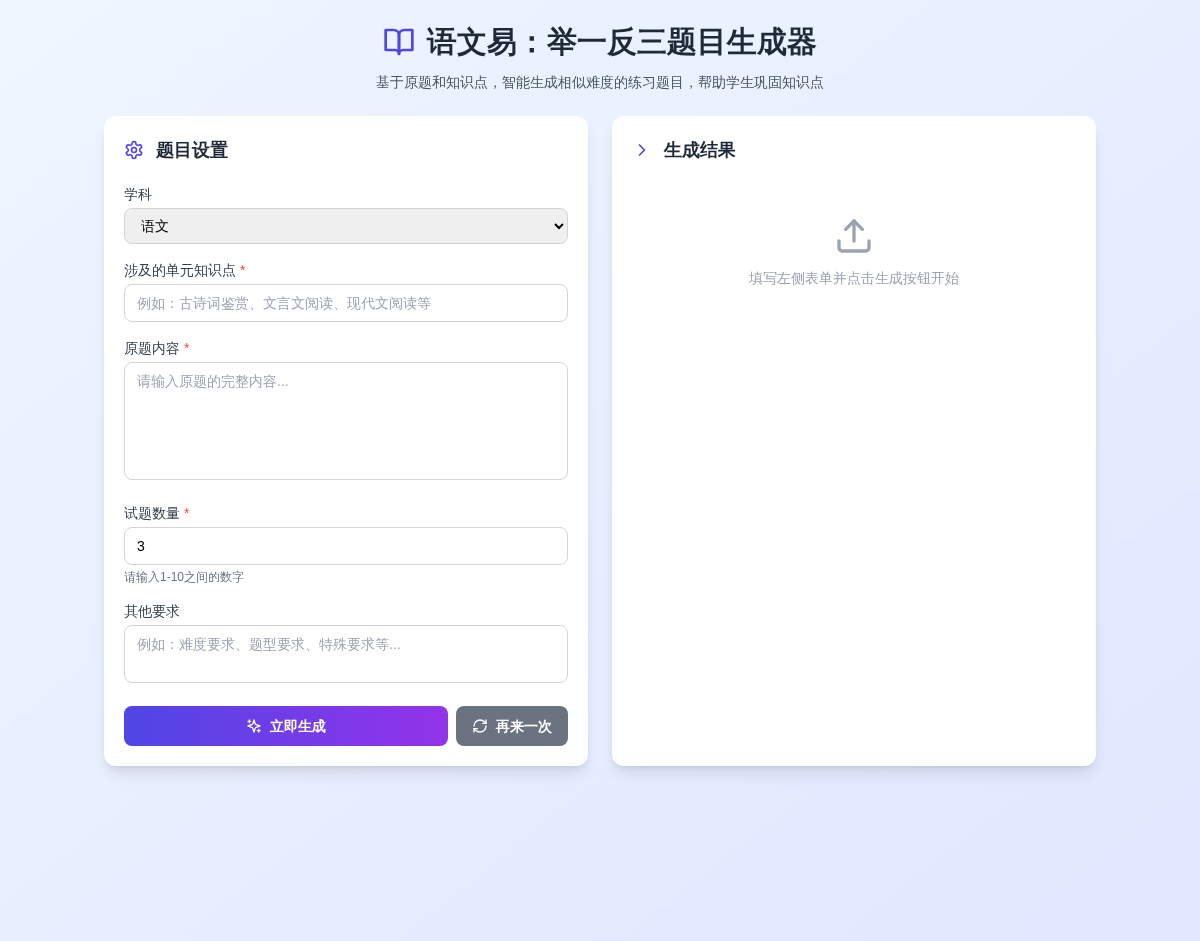Click the refresh icon on 再来一次

(x=480, y=726)
